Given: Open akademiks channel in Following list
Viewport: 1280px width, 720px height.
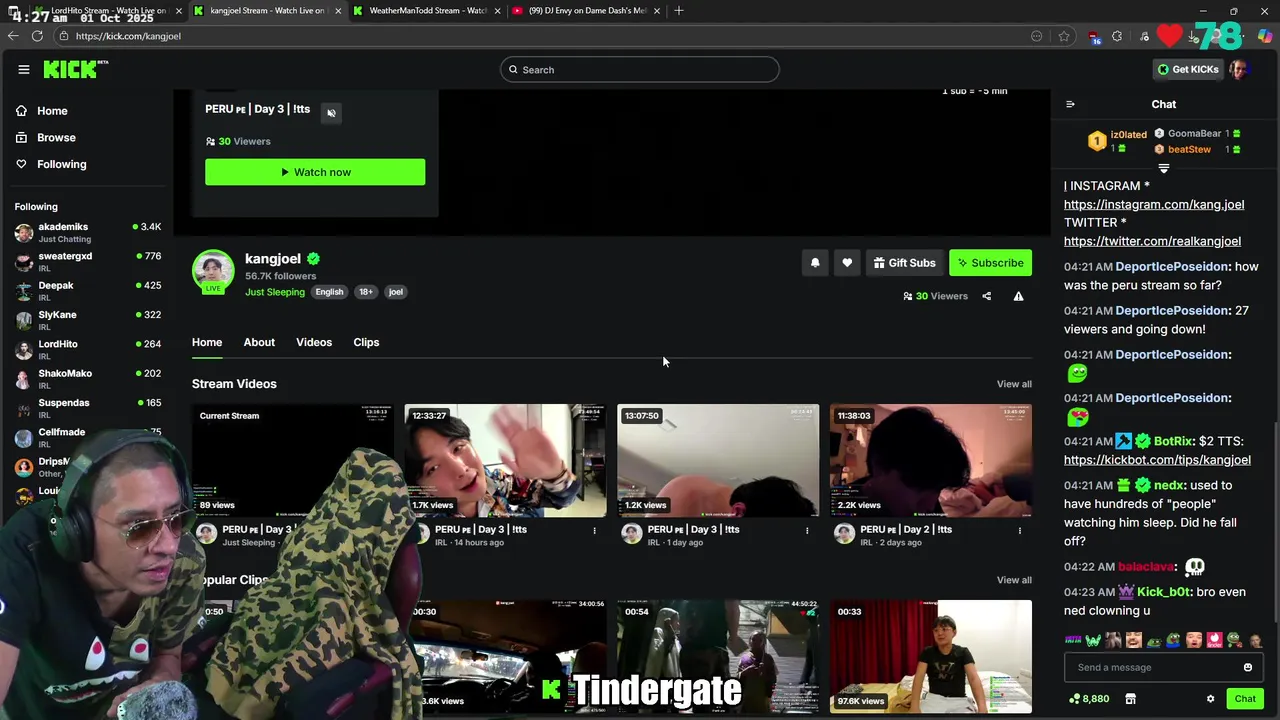Looking at the screenshot, I should click(88, 232).
